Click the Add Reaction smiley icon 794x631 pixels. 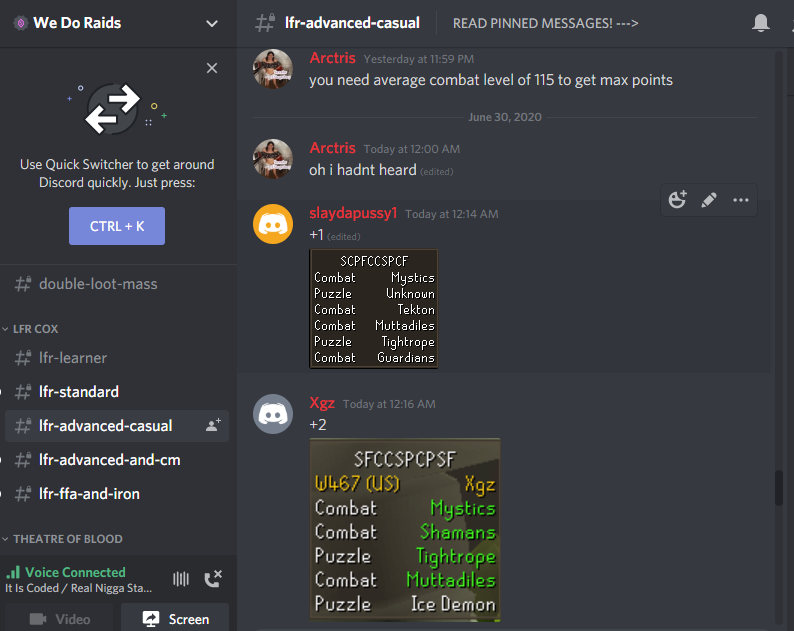(677, 200)
